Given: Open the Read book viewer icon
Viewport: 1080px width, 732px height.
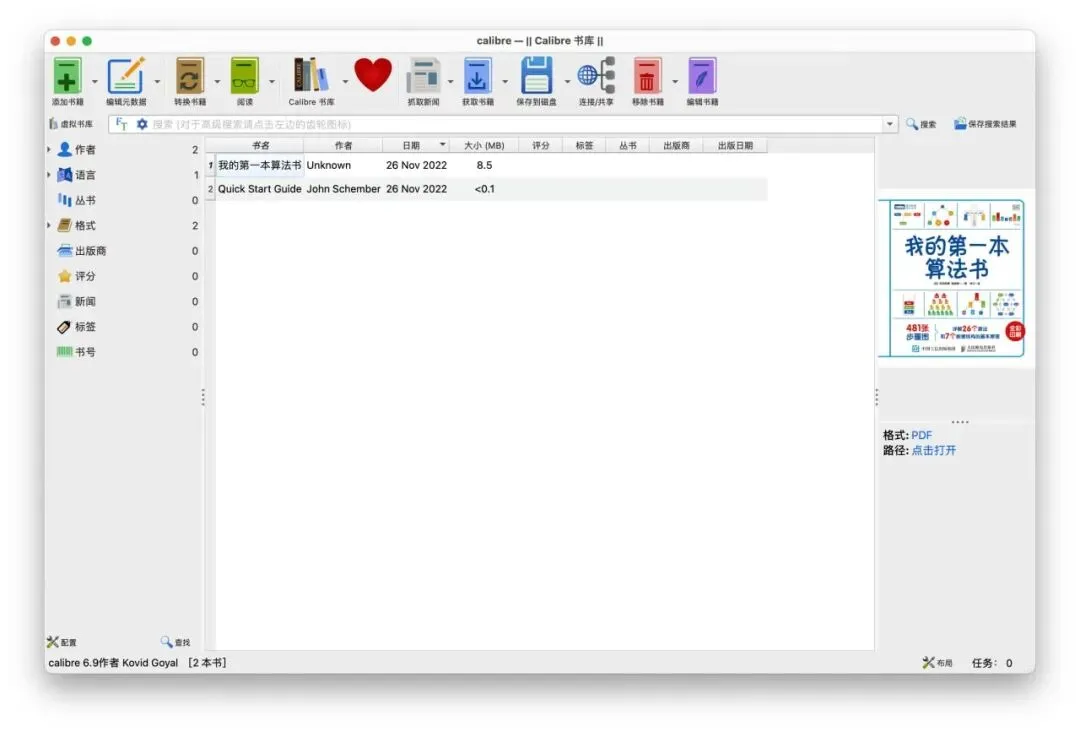Looking at the screenshot, I should (245, 76).
